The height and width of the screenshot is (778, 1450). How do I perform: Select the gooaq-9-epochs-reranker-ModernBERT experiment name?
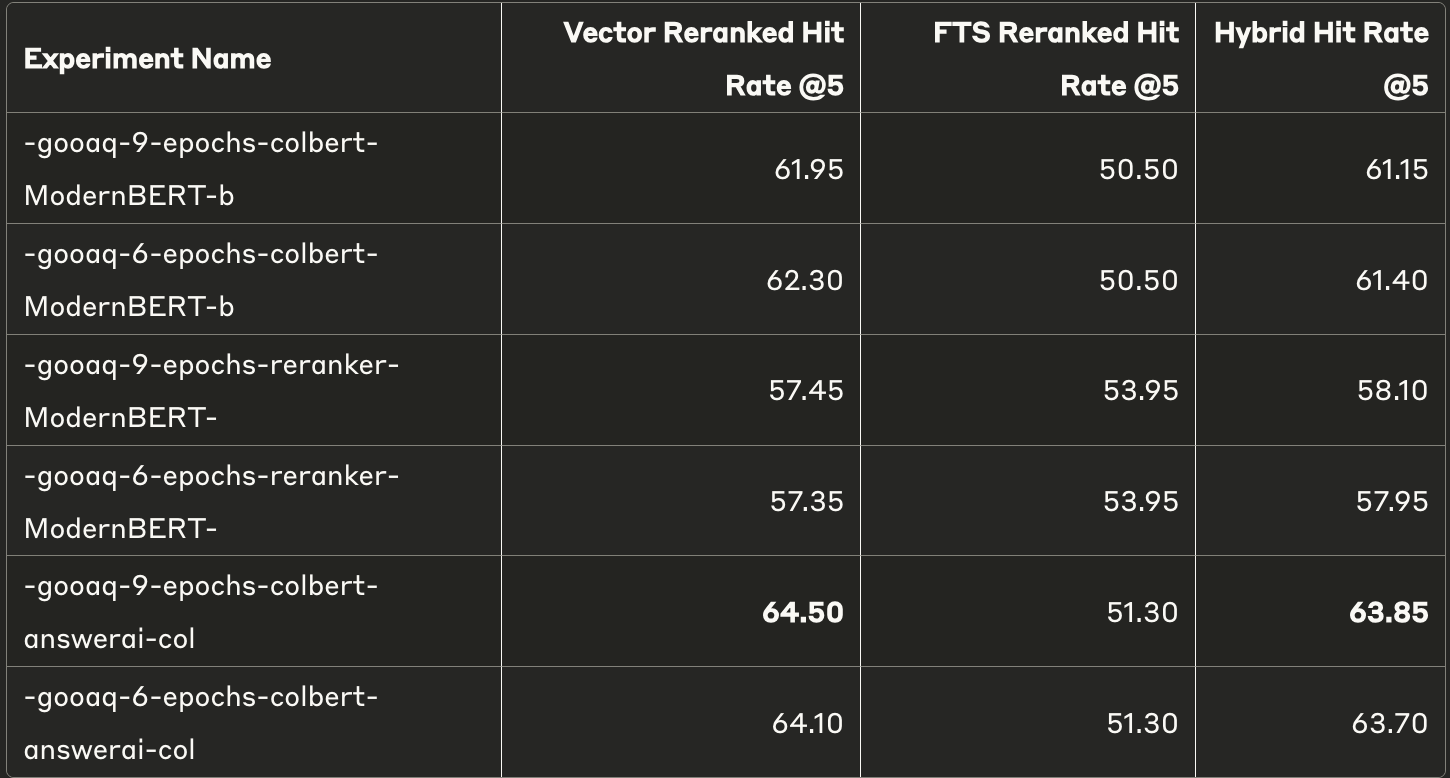click(211, 391)
